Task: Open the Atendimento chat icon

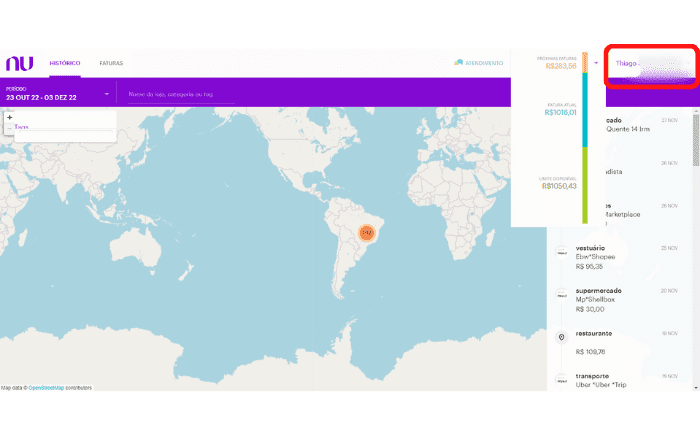Action: pos(458,63)
